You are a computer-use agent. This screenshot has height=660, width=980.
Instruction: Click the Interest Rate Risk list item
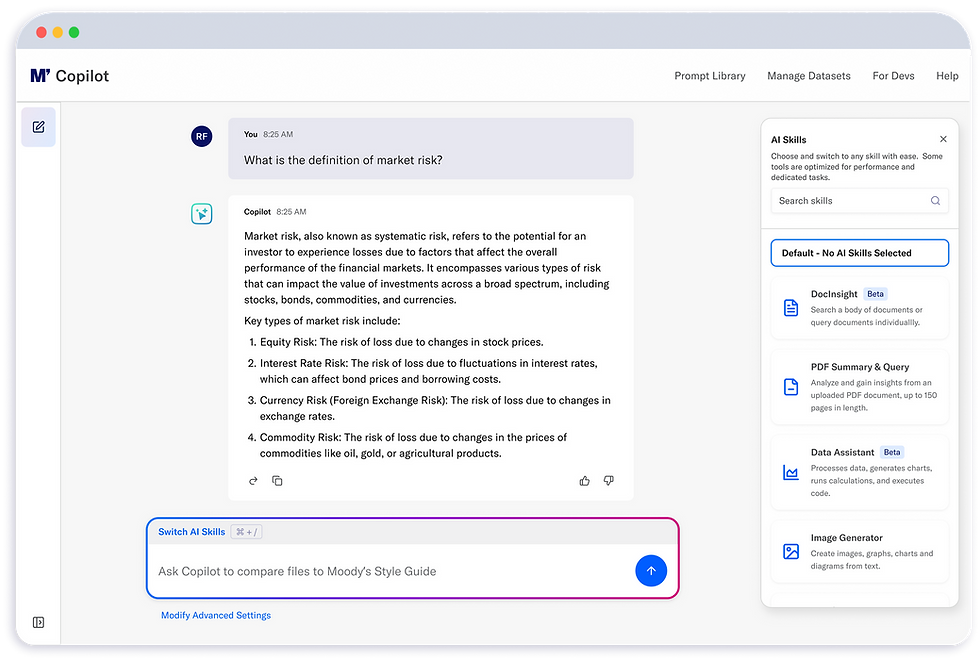[x=422, y=371]
